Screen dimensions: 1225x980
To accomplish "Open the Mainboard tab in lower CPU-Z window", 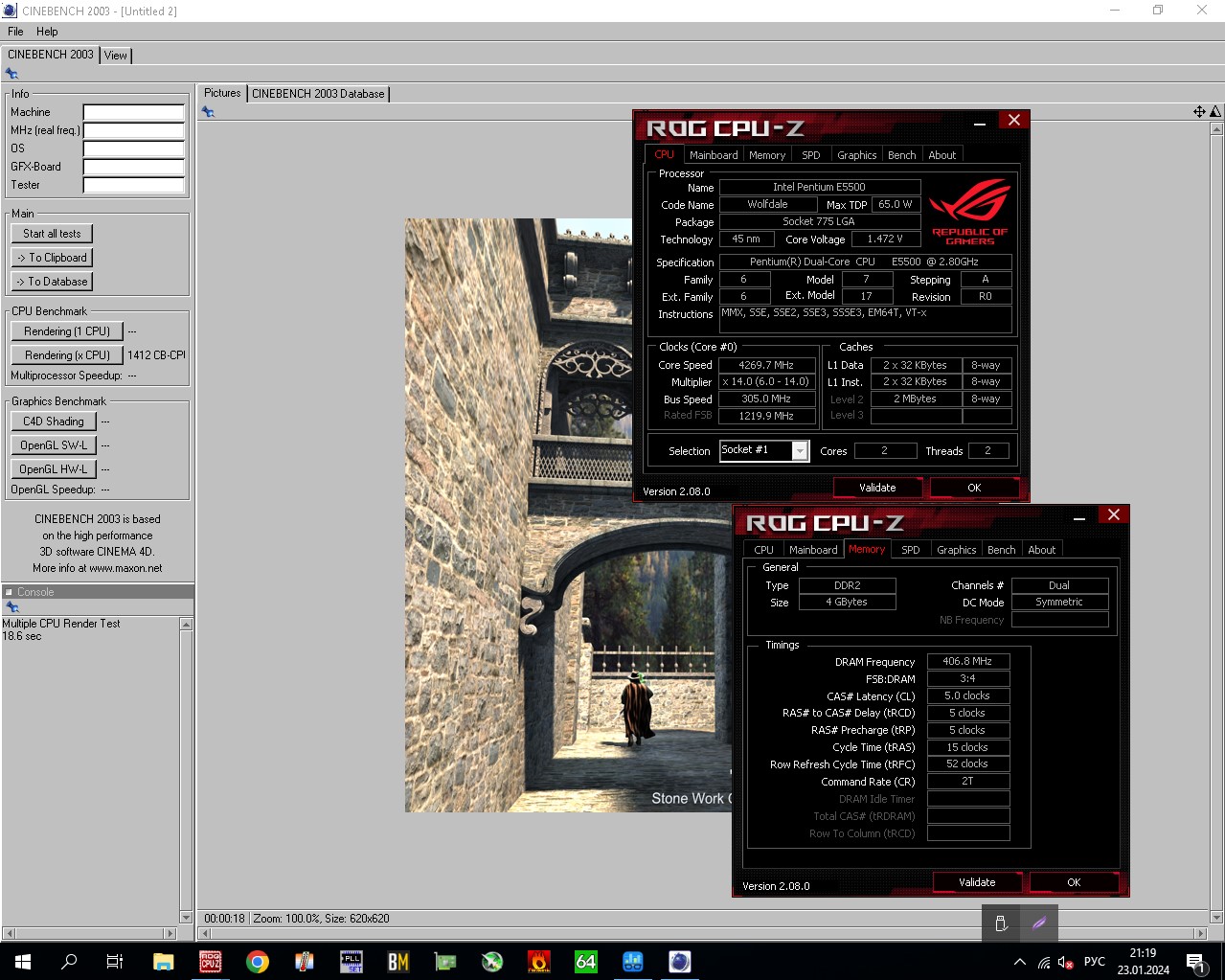I will (813, 550).
